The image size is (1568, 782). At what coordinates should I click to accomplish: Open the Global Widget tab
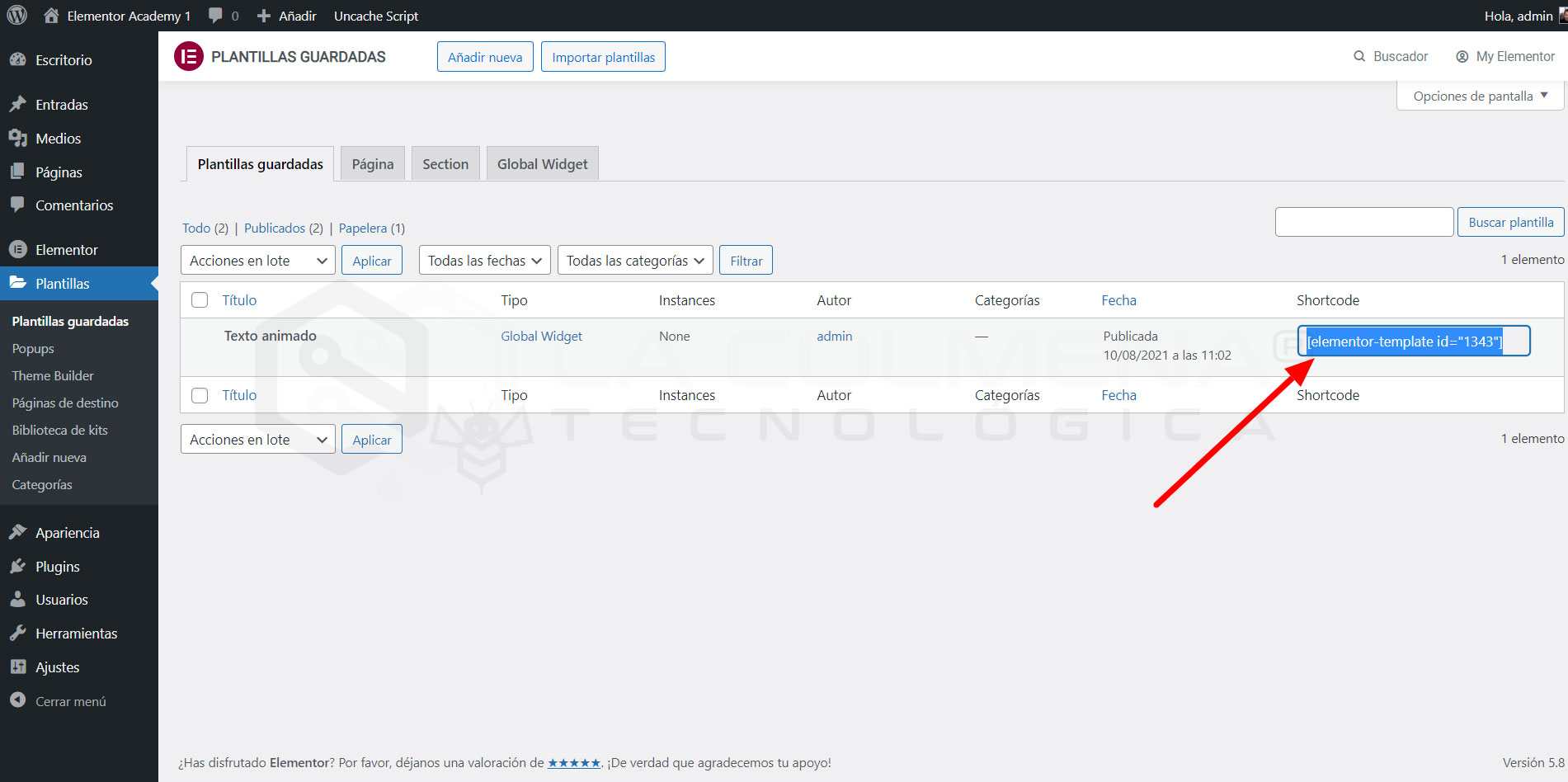542,163
